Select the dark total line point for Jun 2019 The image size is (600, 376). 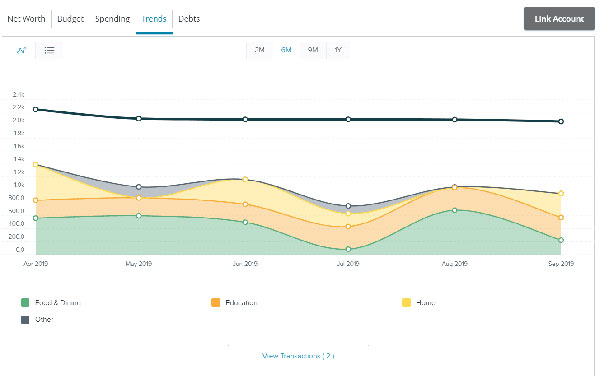pyautogui.click(x=245, y=119)
